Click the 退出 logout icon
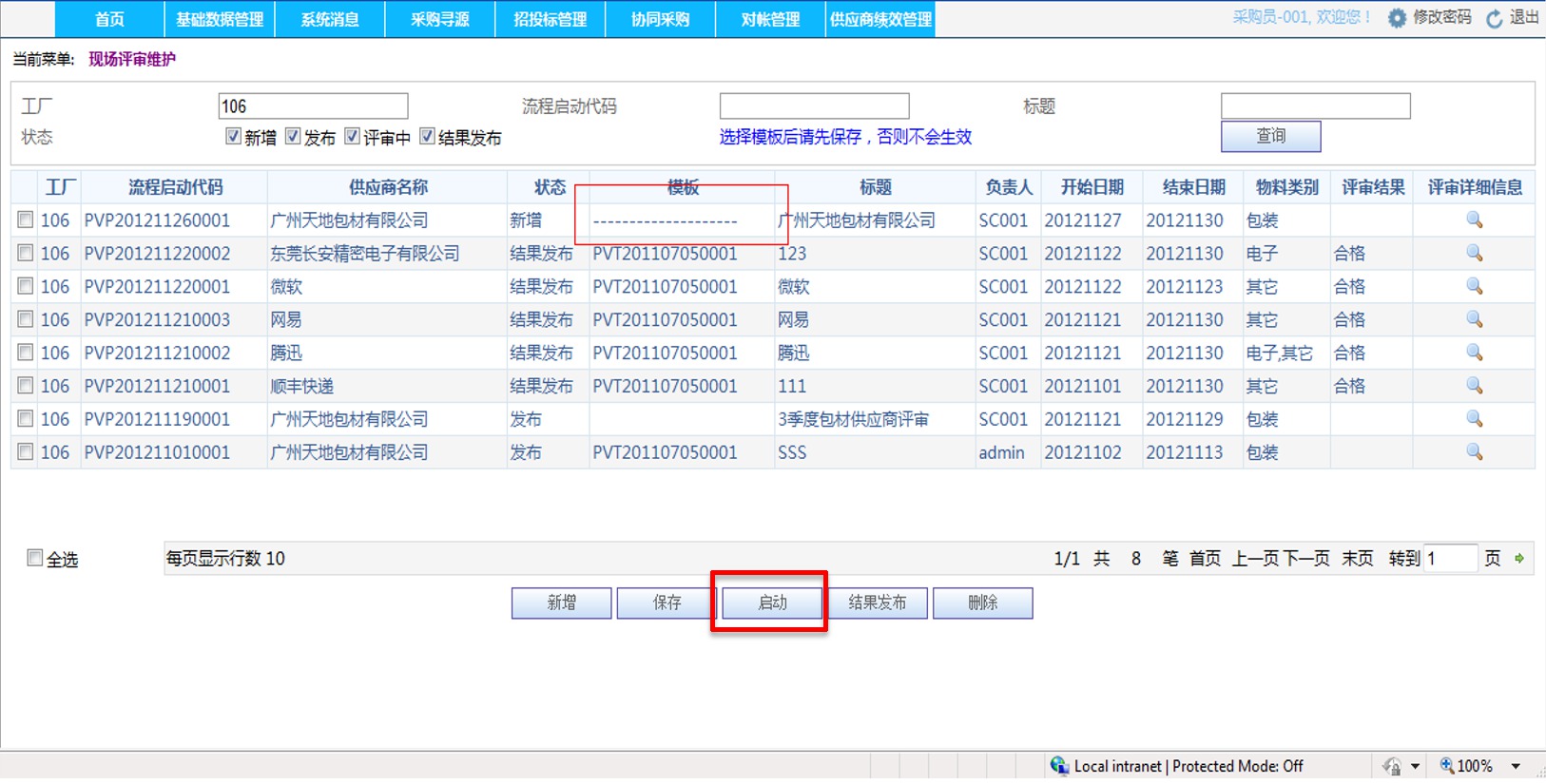 click(1495, 18)
